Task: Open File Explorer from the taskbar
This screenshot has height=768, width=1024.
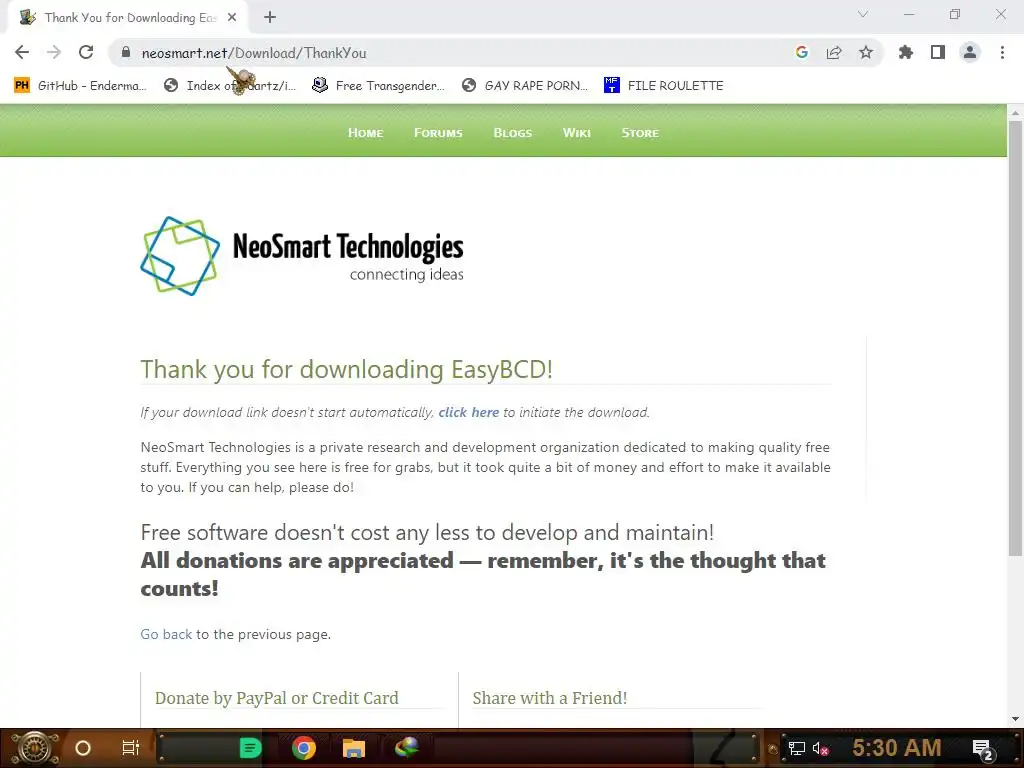Action: (x=353, y=748)
